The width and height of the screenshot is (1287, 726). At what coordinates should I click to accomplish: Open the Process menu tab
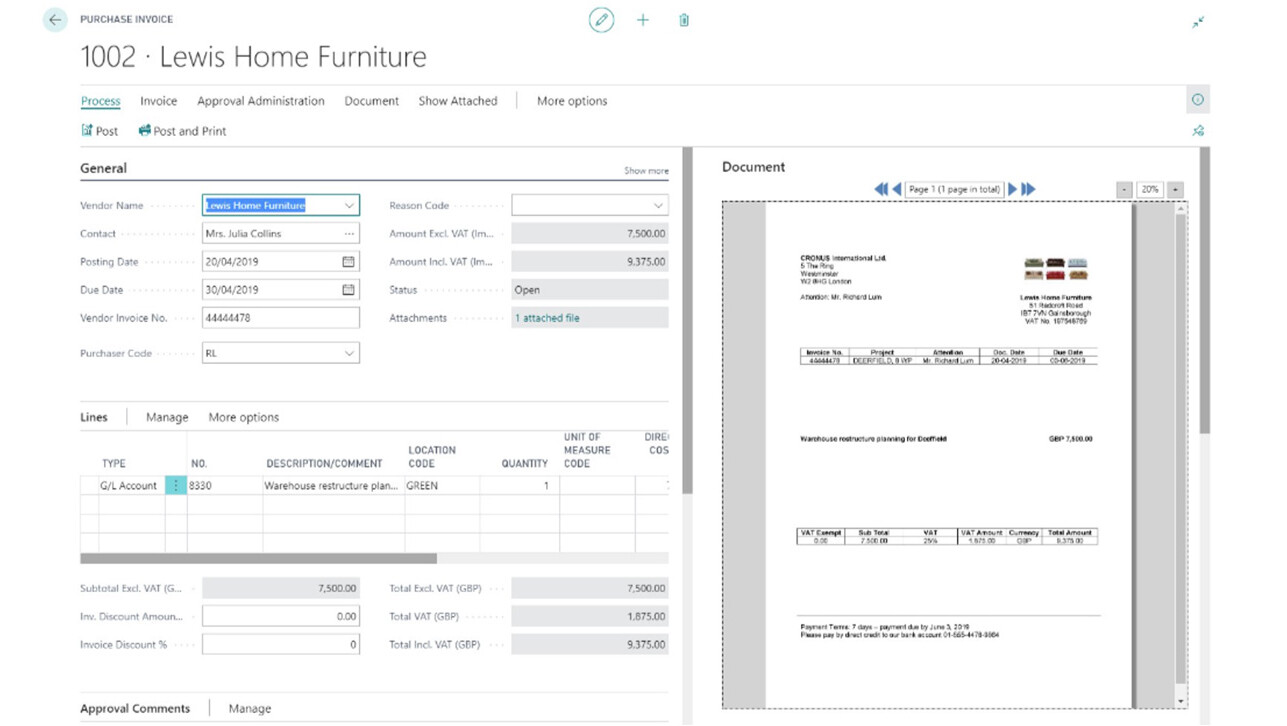(100, 101)
